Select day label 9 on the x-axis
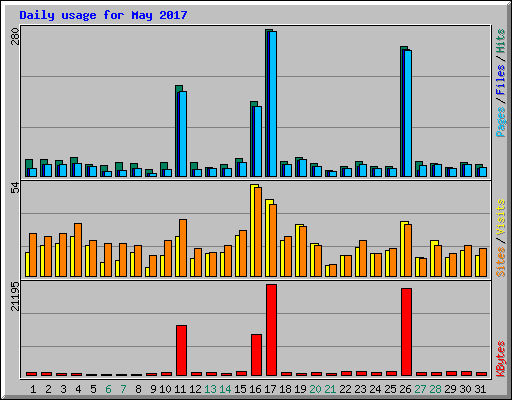 (x=153, y=389)
